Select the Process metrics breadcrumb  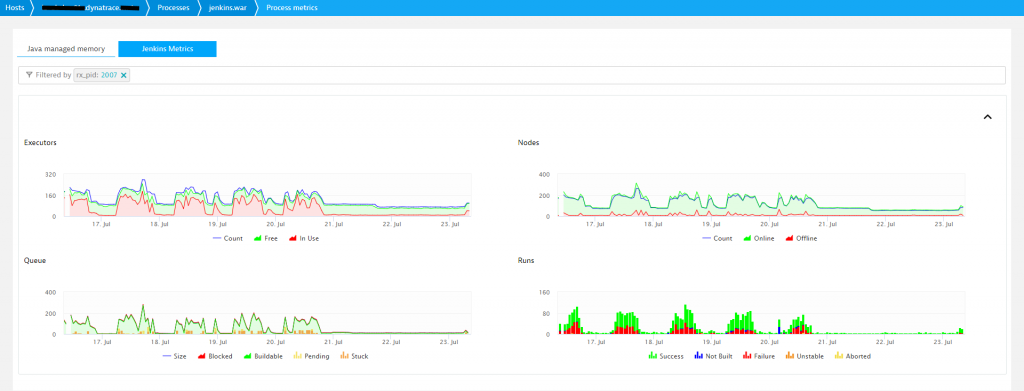click(x=291, y=7)
